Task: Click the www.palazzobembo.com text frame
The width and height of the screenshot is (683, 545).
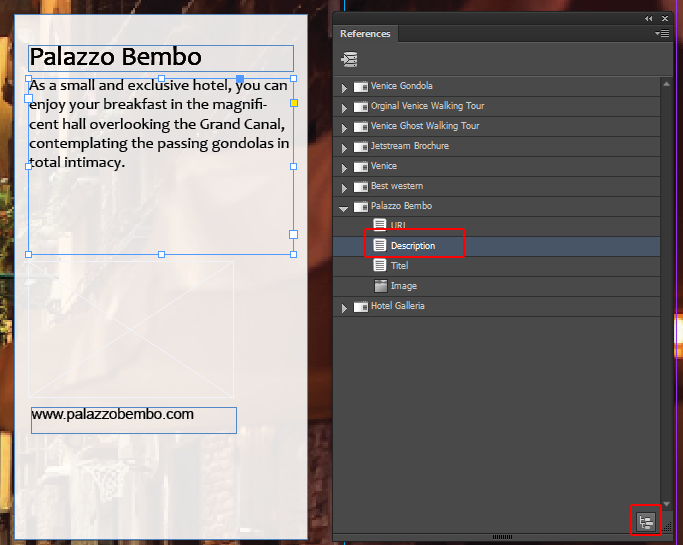Action: click(134, 420)
